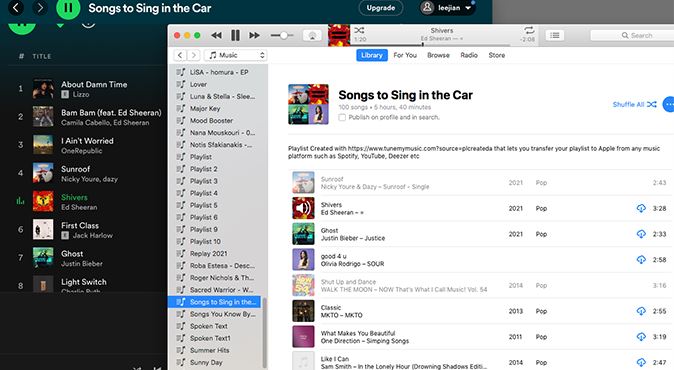Click the iTunes forward chevron
674x370 pixels.
coord(194,55)
